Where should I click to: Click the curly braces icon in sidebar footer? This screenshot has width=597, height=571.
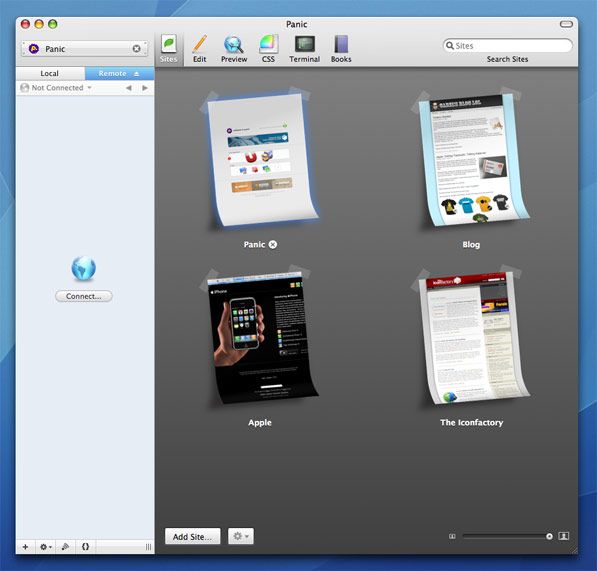[x=85, y=547]
